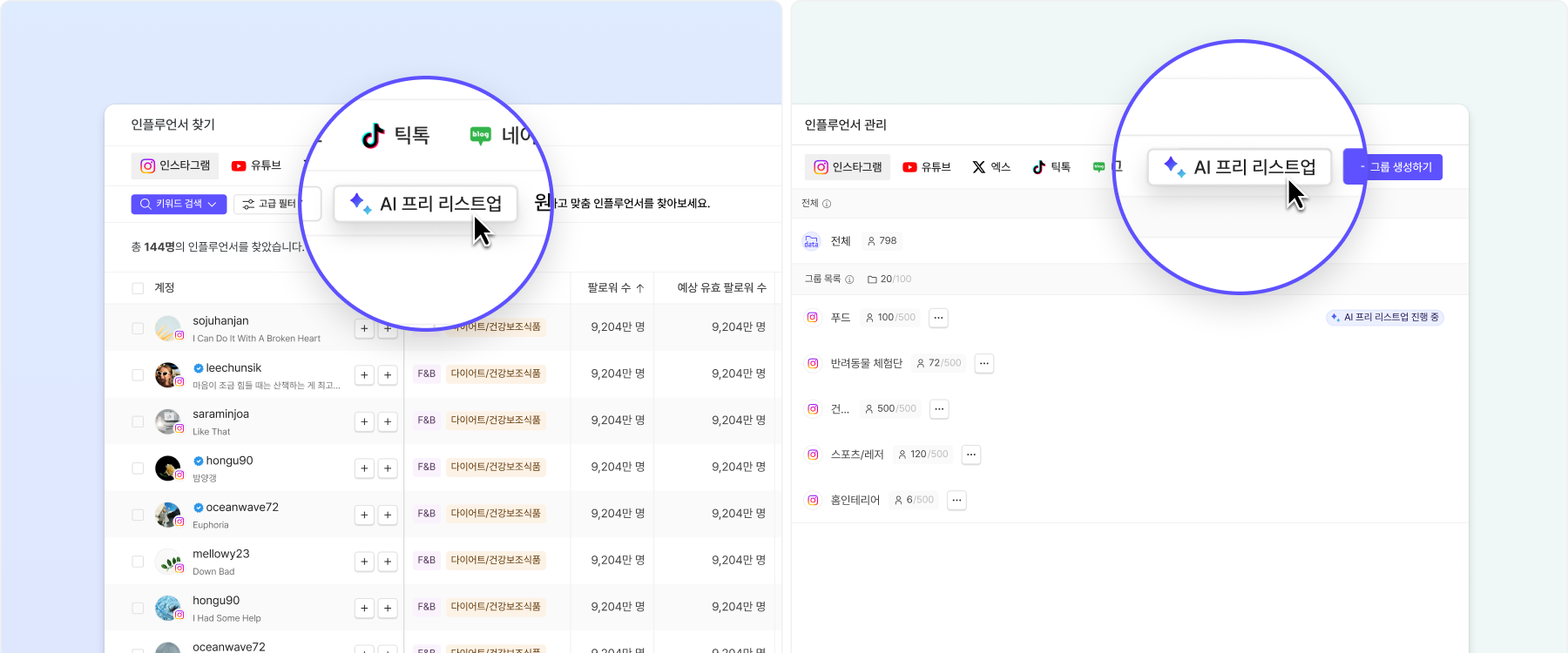Click the 다이어트/건강보조식품 tag in hongu90 방양갱 row
Screen dimensions: 1568x653
[496, 467]
